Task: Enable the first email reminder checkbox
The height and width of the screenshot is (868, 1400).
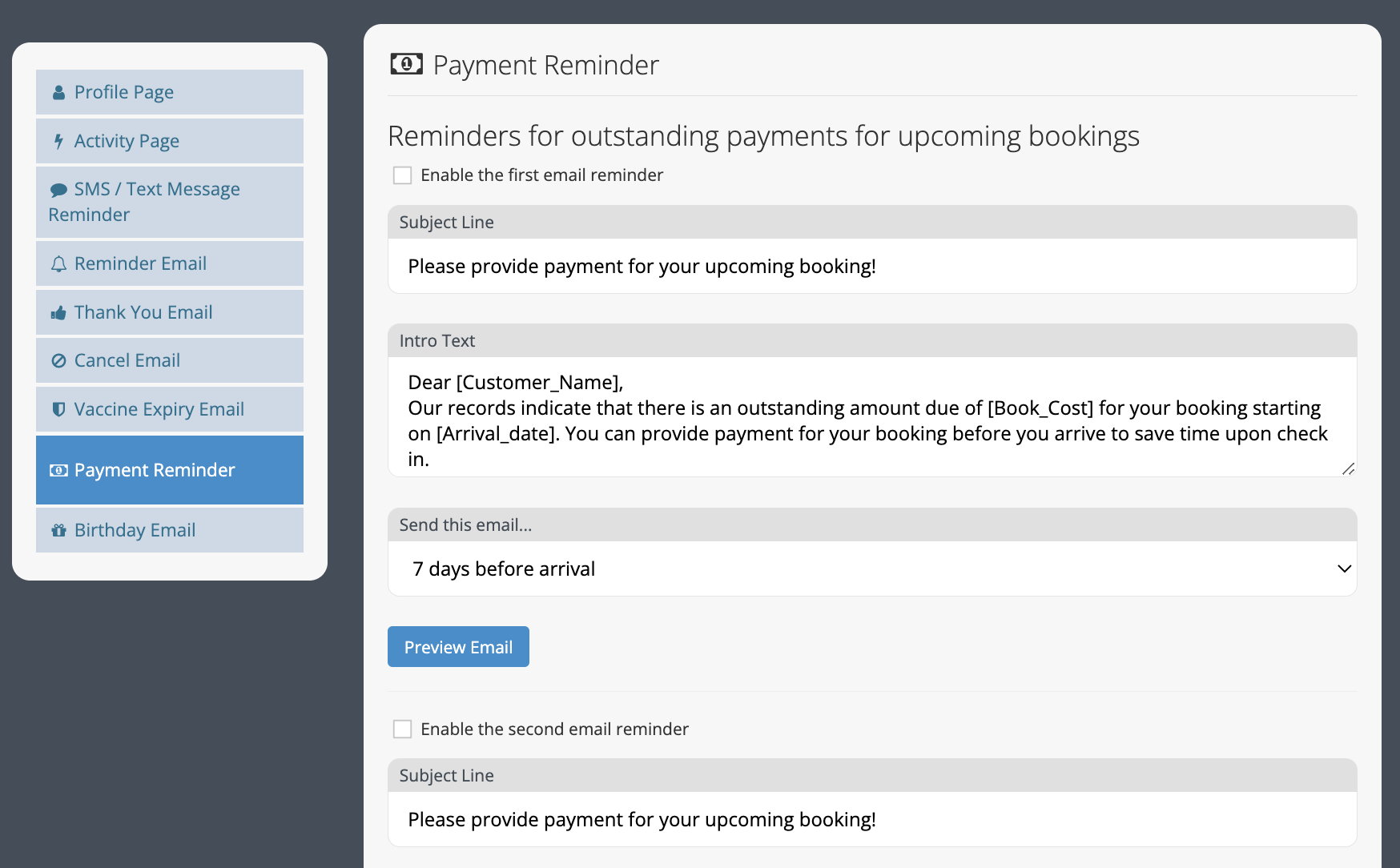Action: [x=402, y=175]
